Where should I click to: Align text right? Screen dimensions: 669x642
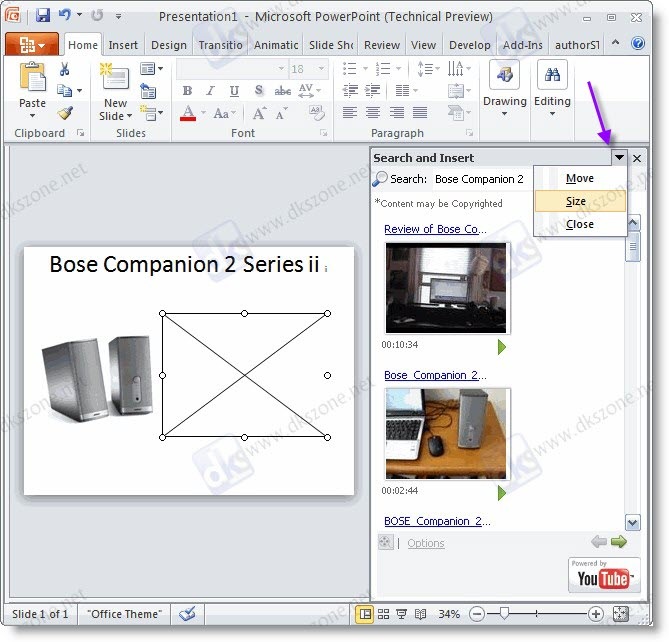point(397,113)
